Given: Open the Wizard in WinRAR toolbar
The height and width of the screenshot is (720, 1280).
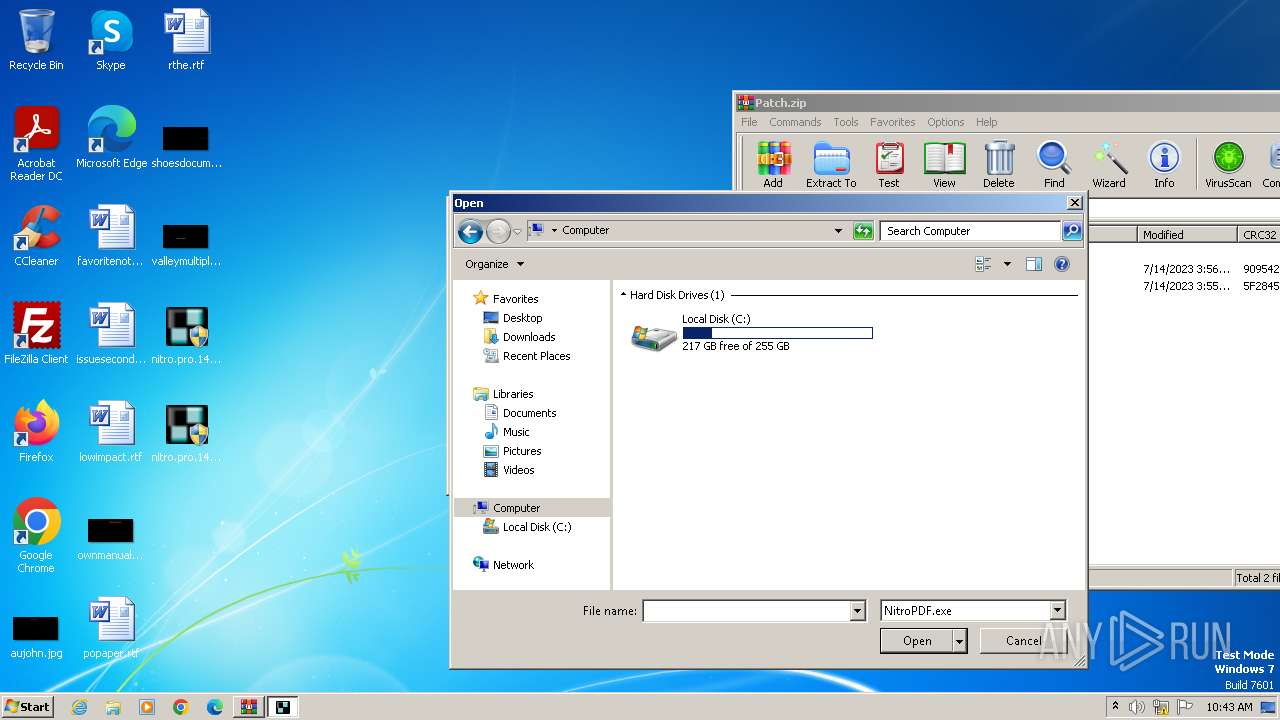Looking at the screenshot, I should (1109, 165).
